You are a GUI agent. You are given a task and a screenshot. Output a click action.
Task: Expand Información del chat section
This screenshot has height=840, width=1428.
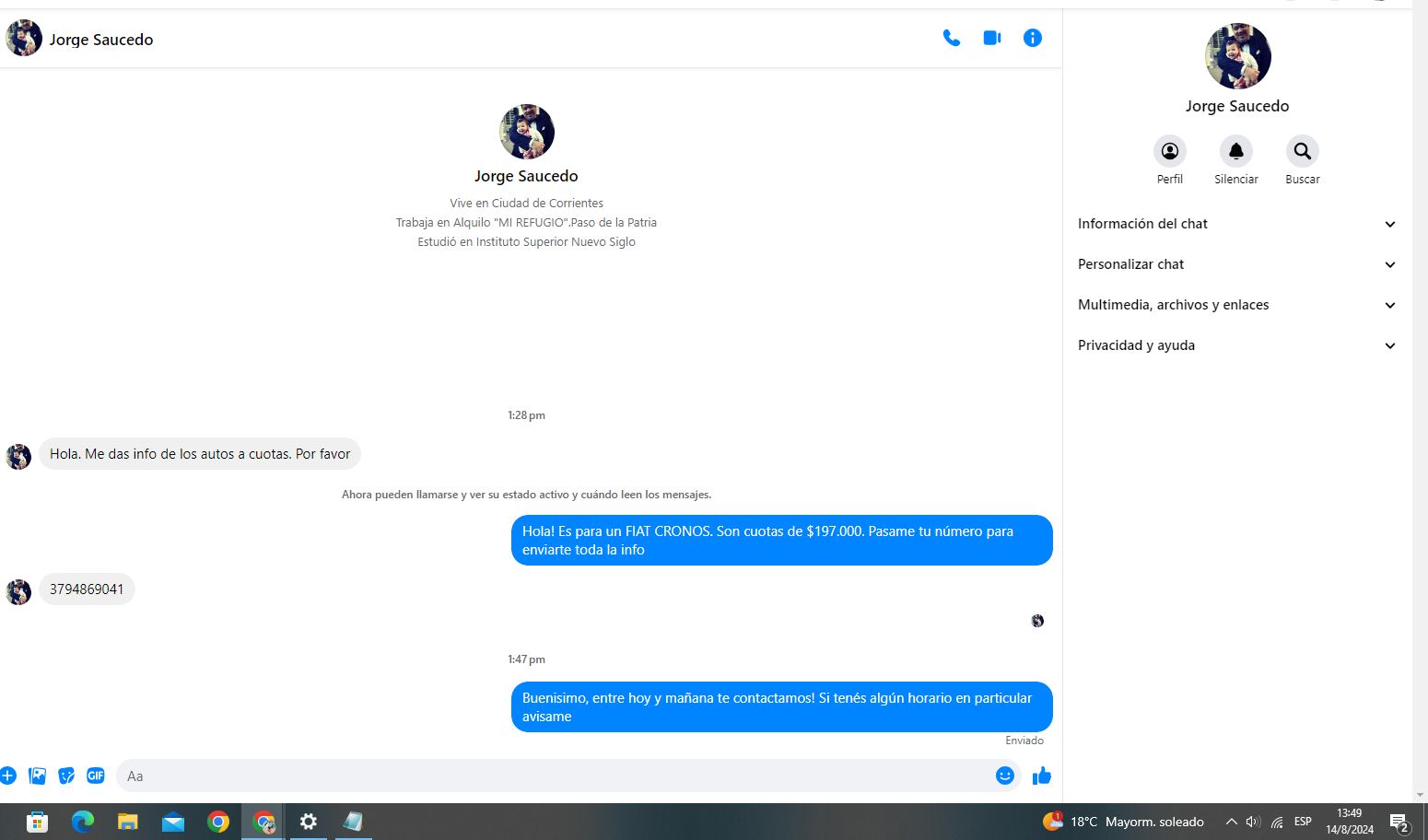click(x=1236, y=224)
